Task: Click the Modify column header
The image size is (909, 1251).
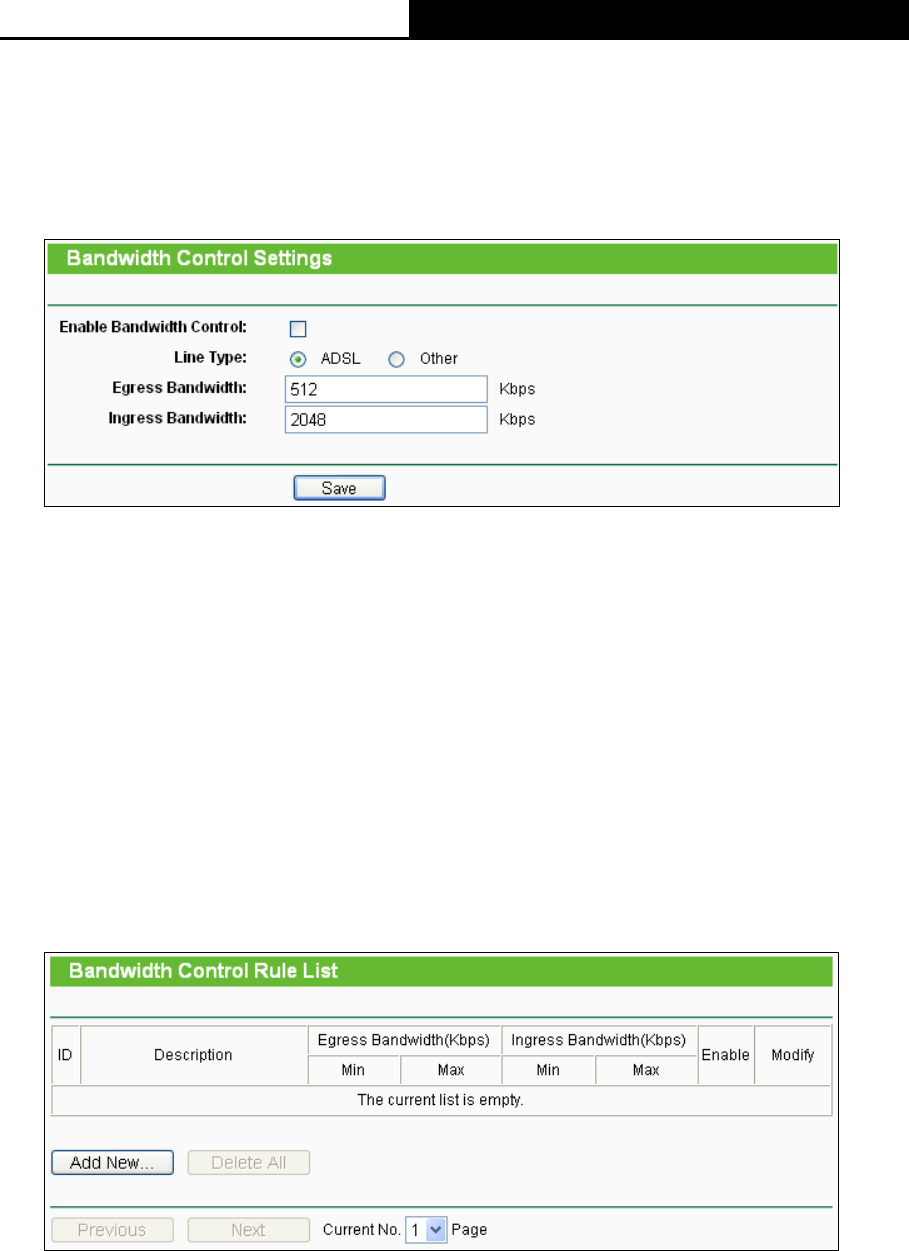Action: click(x=793, y=1055)
